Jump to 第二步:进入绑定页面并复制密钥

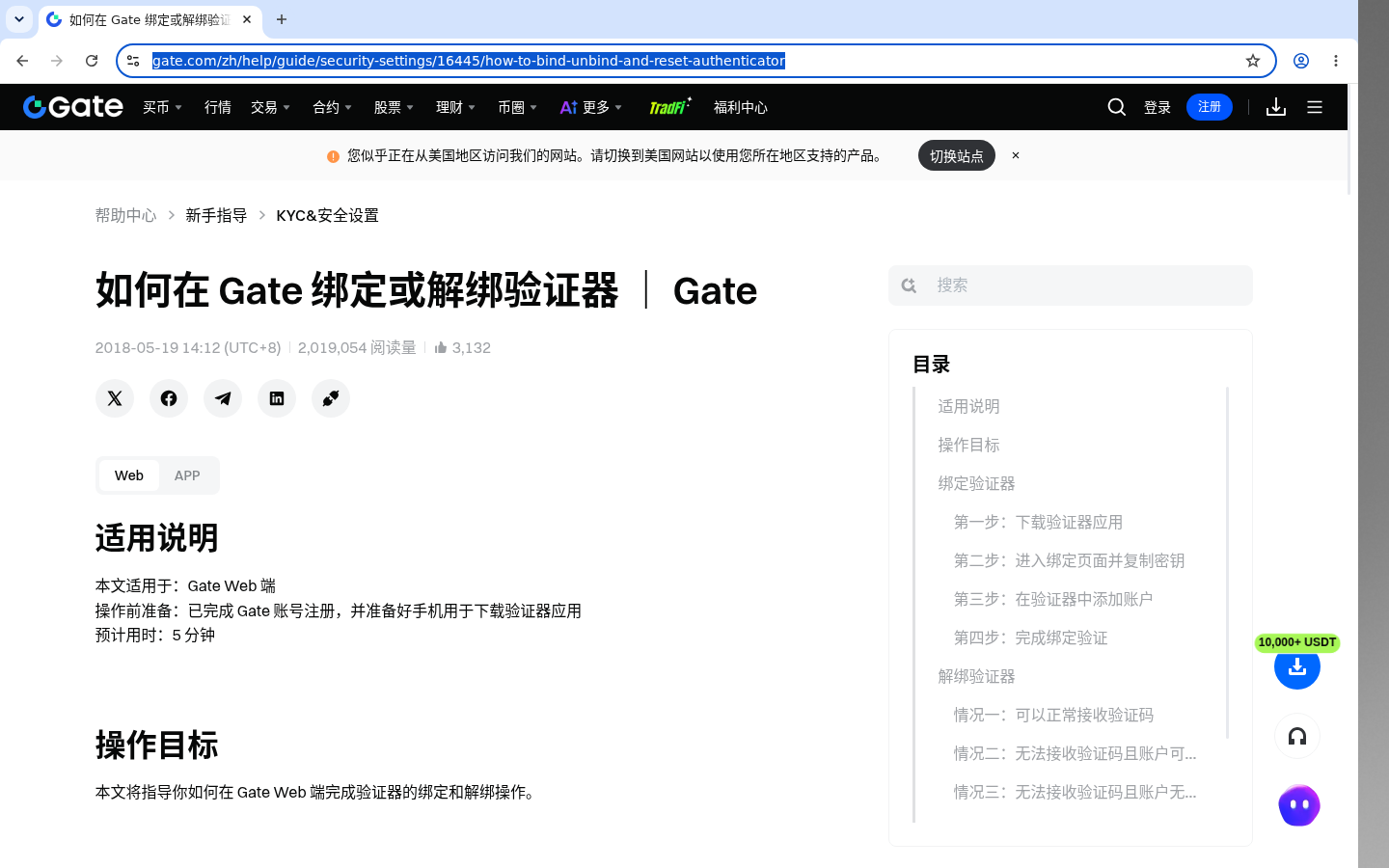click(1069, 560)
